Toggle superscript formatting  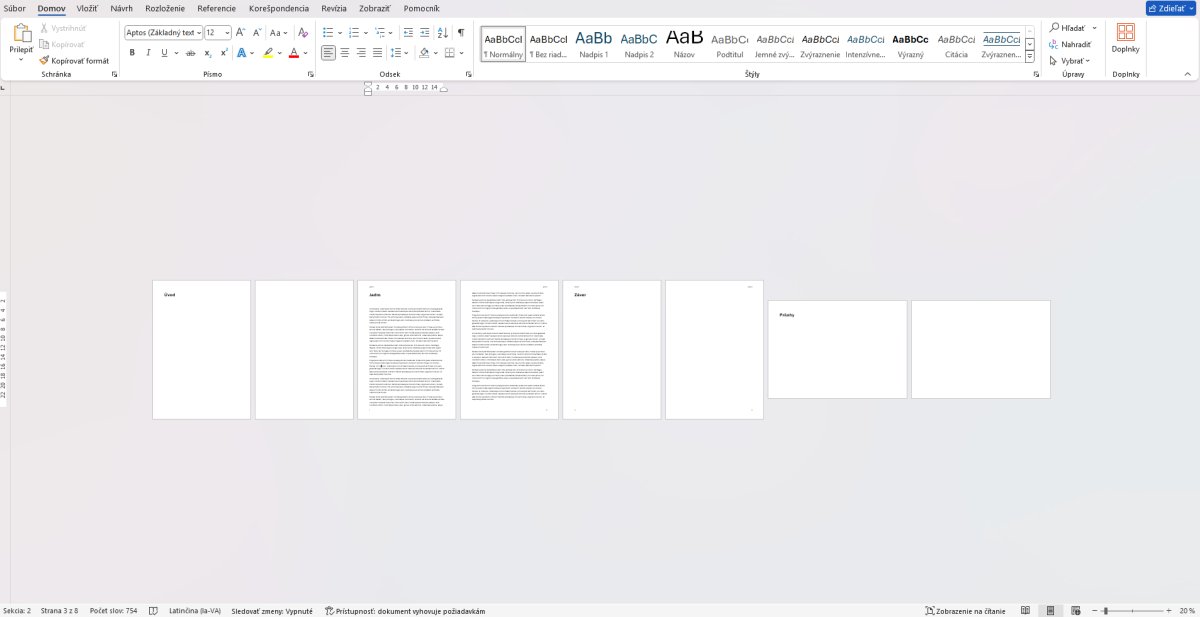point(223,52)
